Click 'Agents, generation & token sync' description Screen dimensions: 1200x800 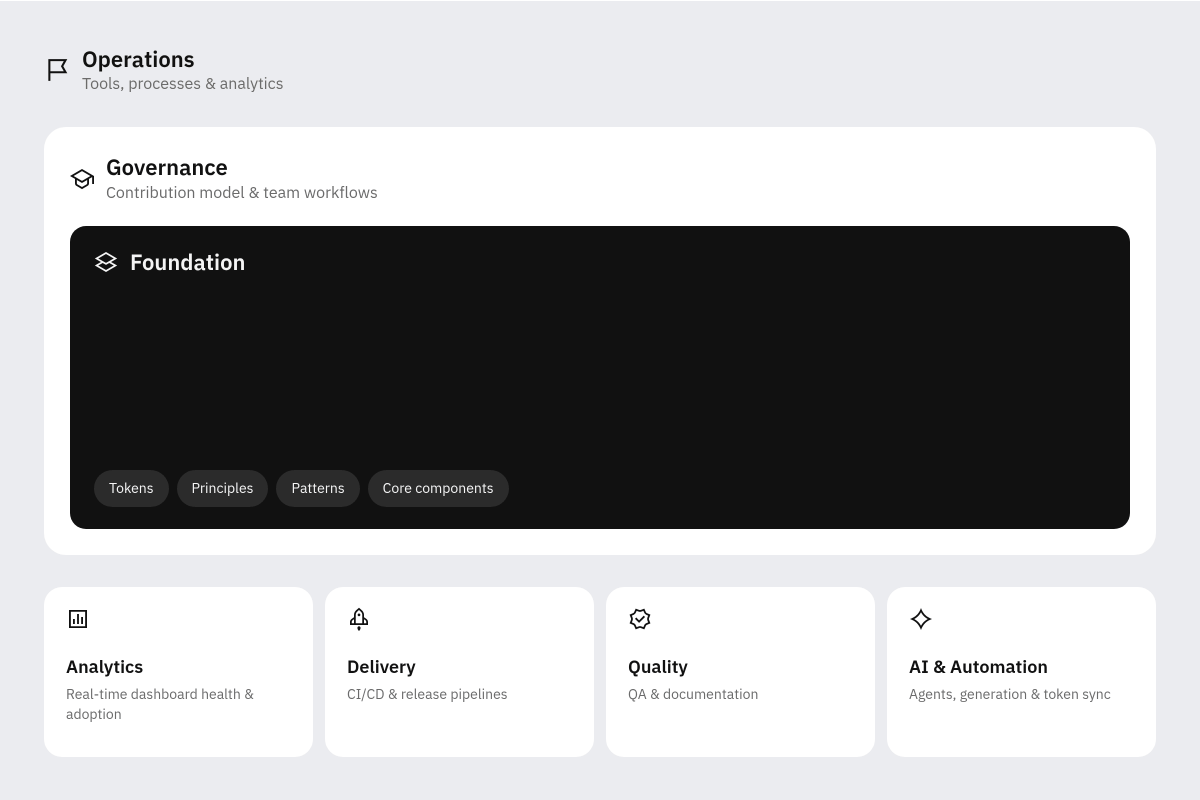(1010, 694)
